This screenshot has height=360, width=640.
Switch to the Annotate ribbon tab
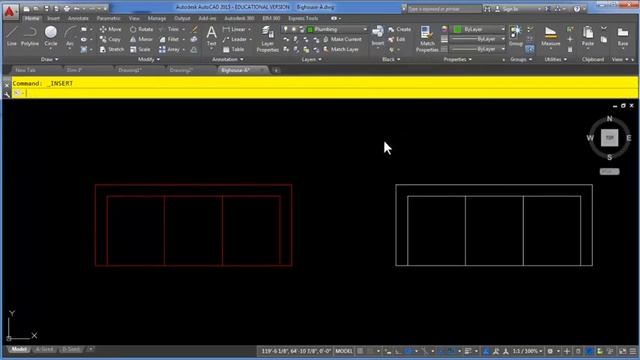[x=78, y=18]
